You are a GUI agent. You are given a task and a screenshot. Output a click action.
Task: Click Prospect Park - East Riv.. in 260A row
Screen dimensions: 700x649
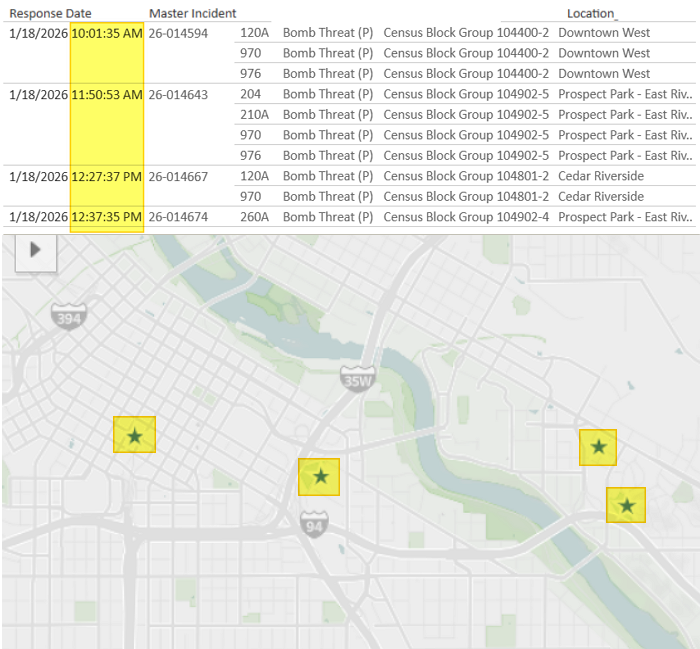pos(625,217)
